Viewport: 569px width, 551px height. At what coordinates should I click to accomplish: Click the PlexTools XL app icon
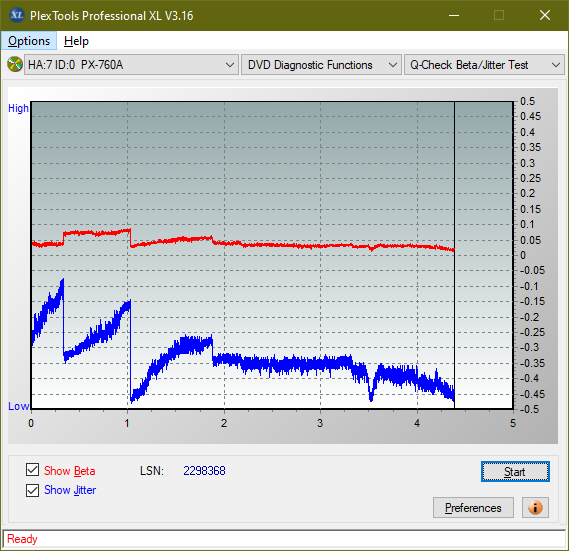click(16, 15)
